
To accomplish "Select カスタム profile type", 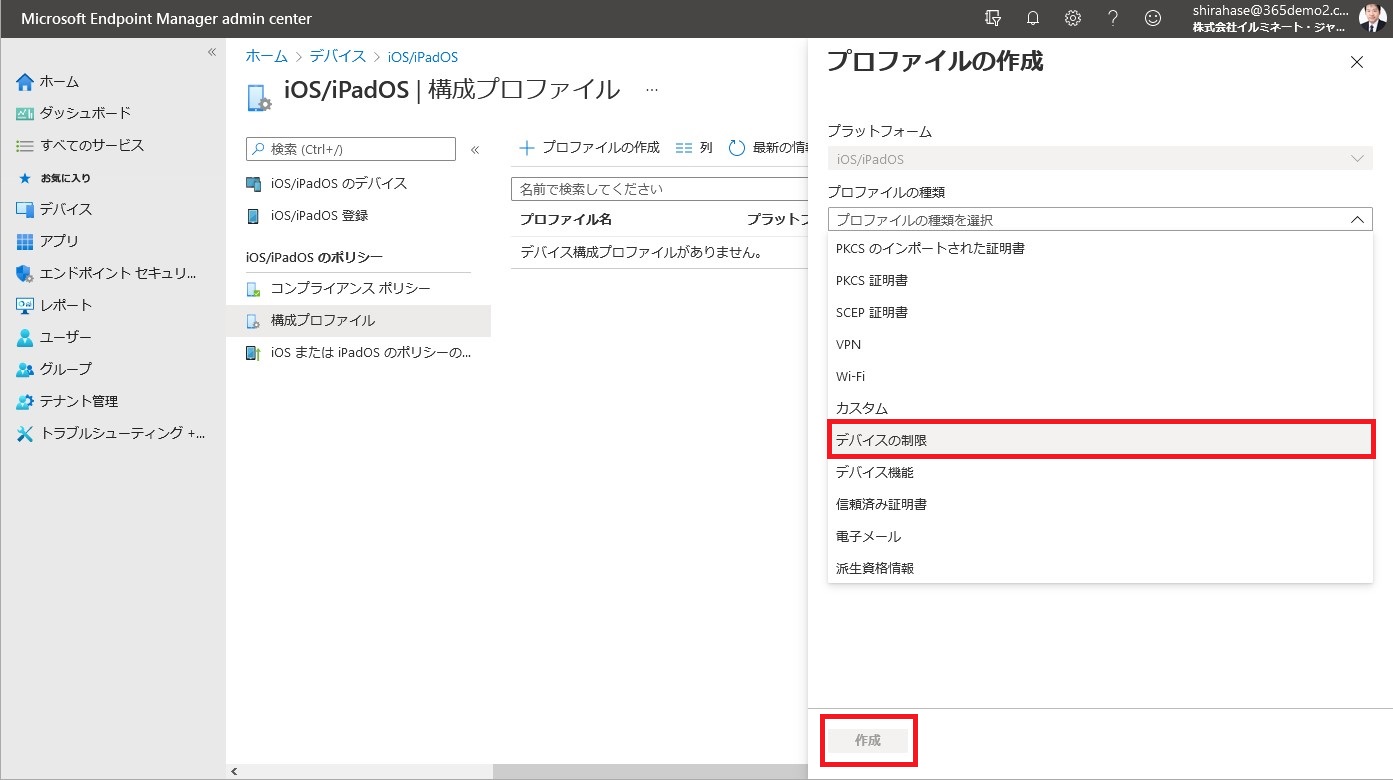I will tap(1100, 408).
